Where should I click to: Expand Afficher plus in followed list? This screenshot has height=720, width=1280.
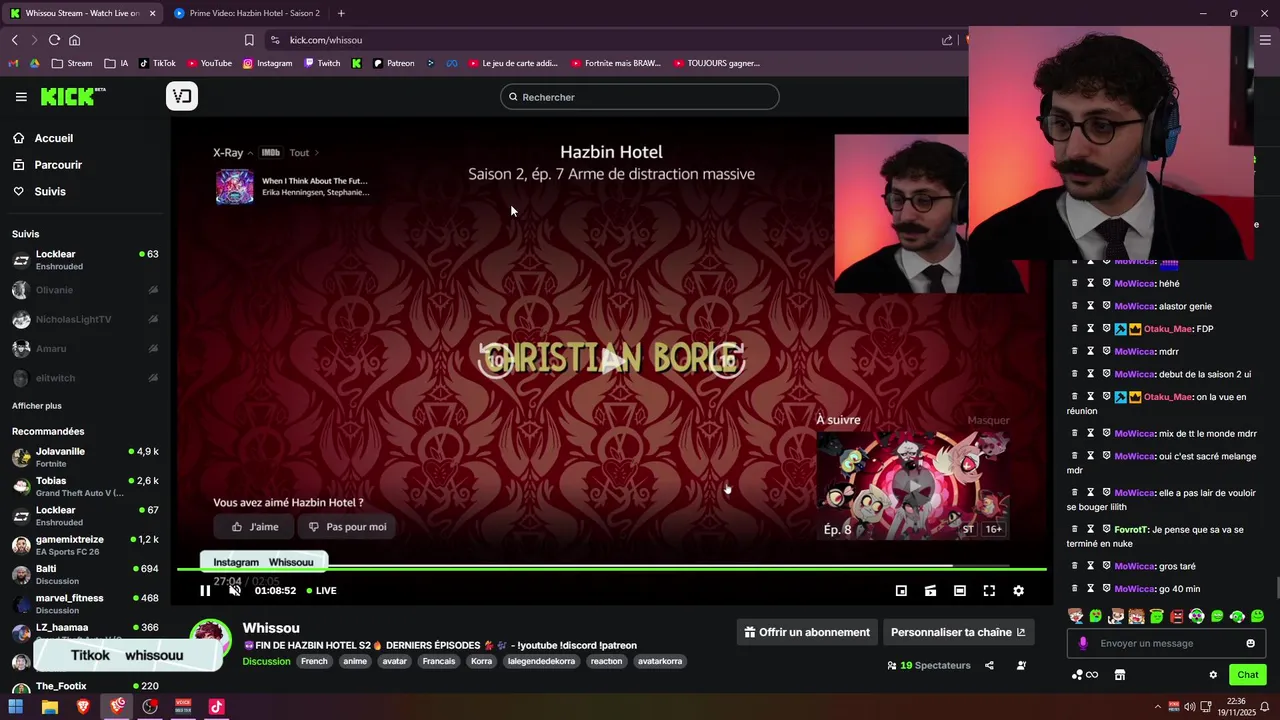coord(37,406)
